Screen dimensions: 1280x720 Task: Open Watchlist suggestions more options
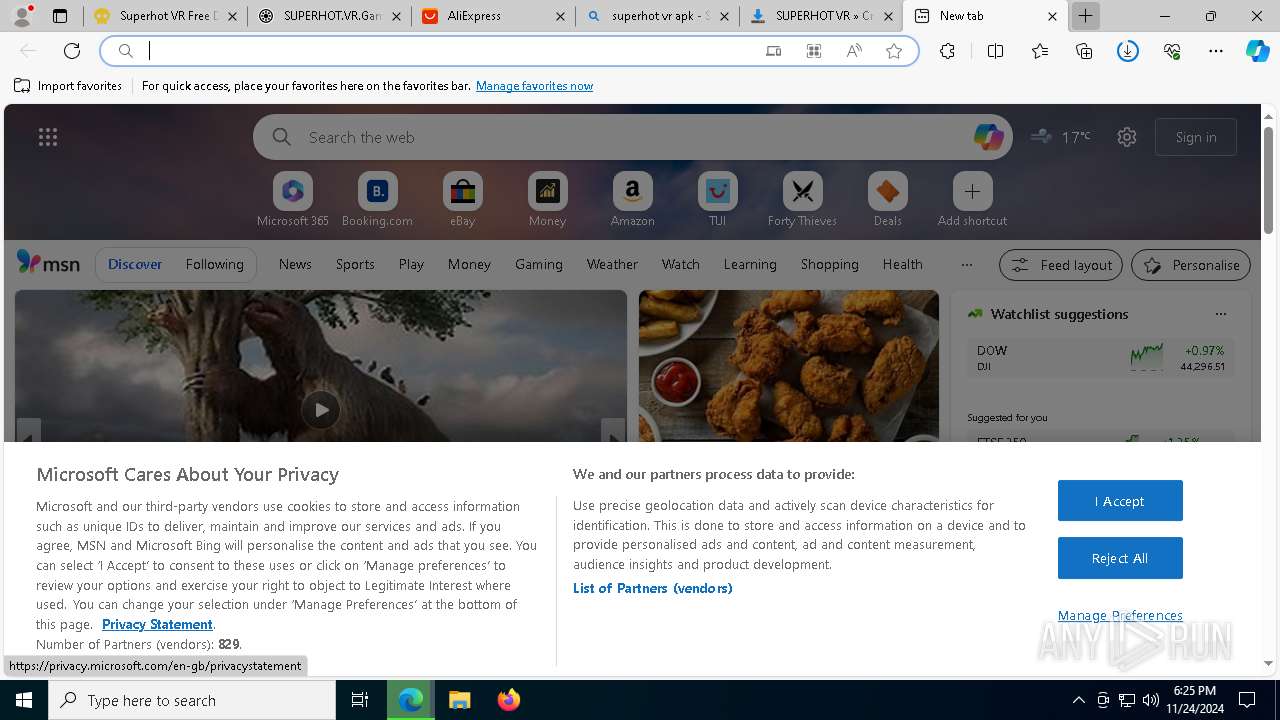pyautogui.click(x=1220, y=314)
